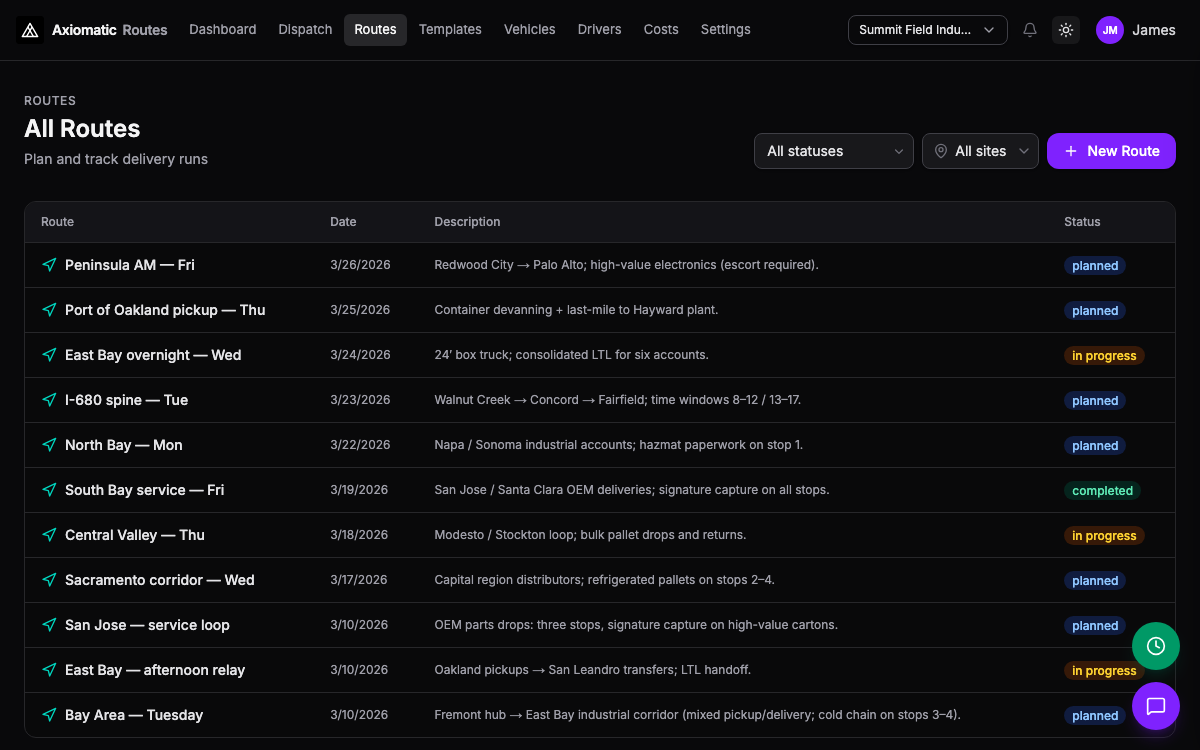Click the Route column header
The image size is (1200, 750).
coord(57,222)
